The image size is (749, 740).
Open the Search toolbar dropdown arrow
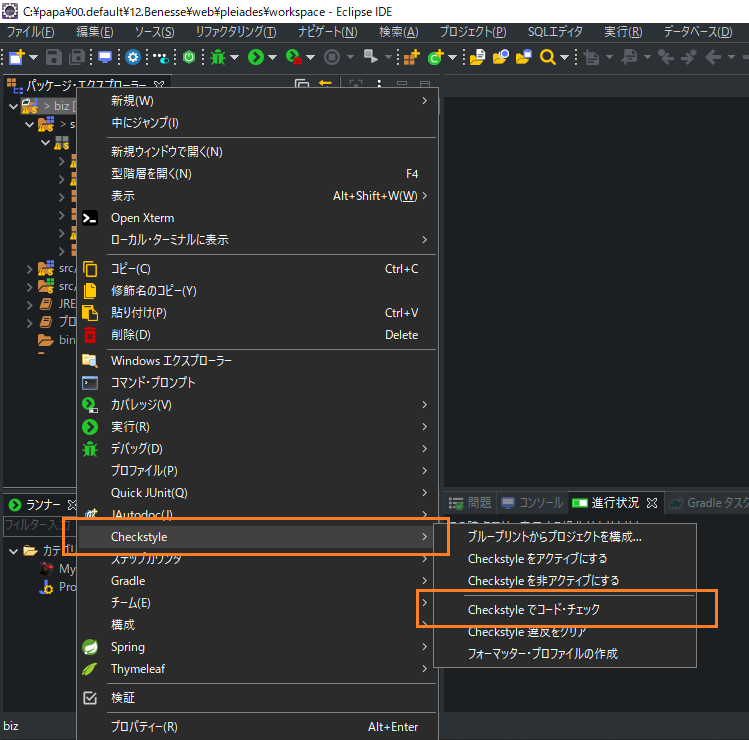tap(564, 57)
